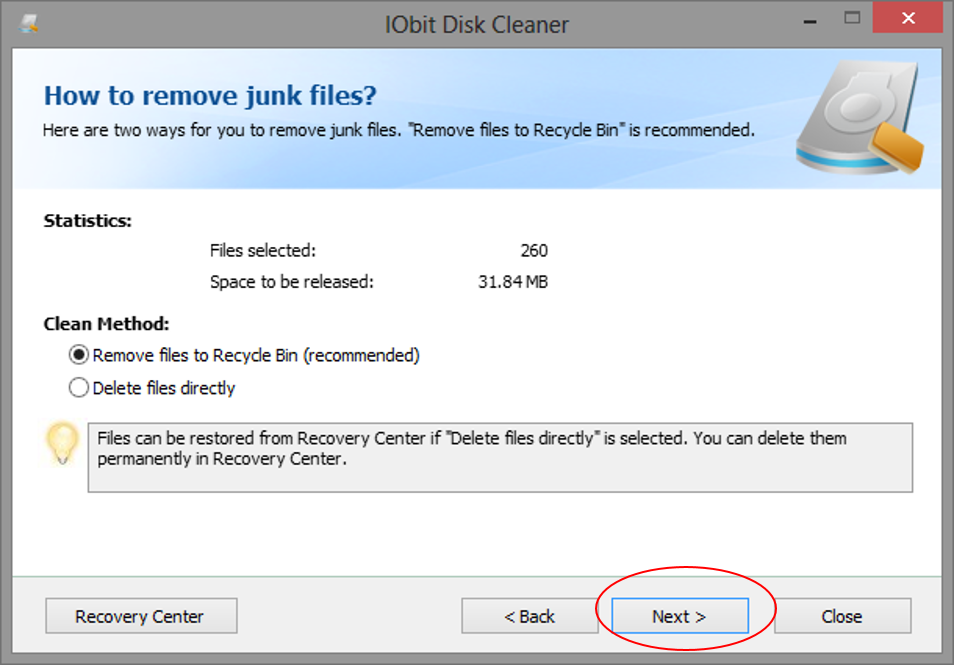Click the 'Statistics:' heading
The width and height of the screenshot is (954, 665).
pos(88,221)
